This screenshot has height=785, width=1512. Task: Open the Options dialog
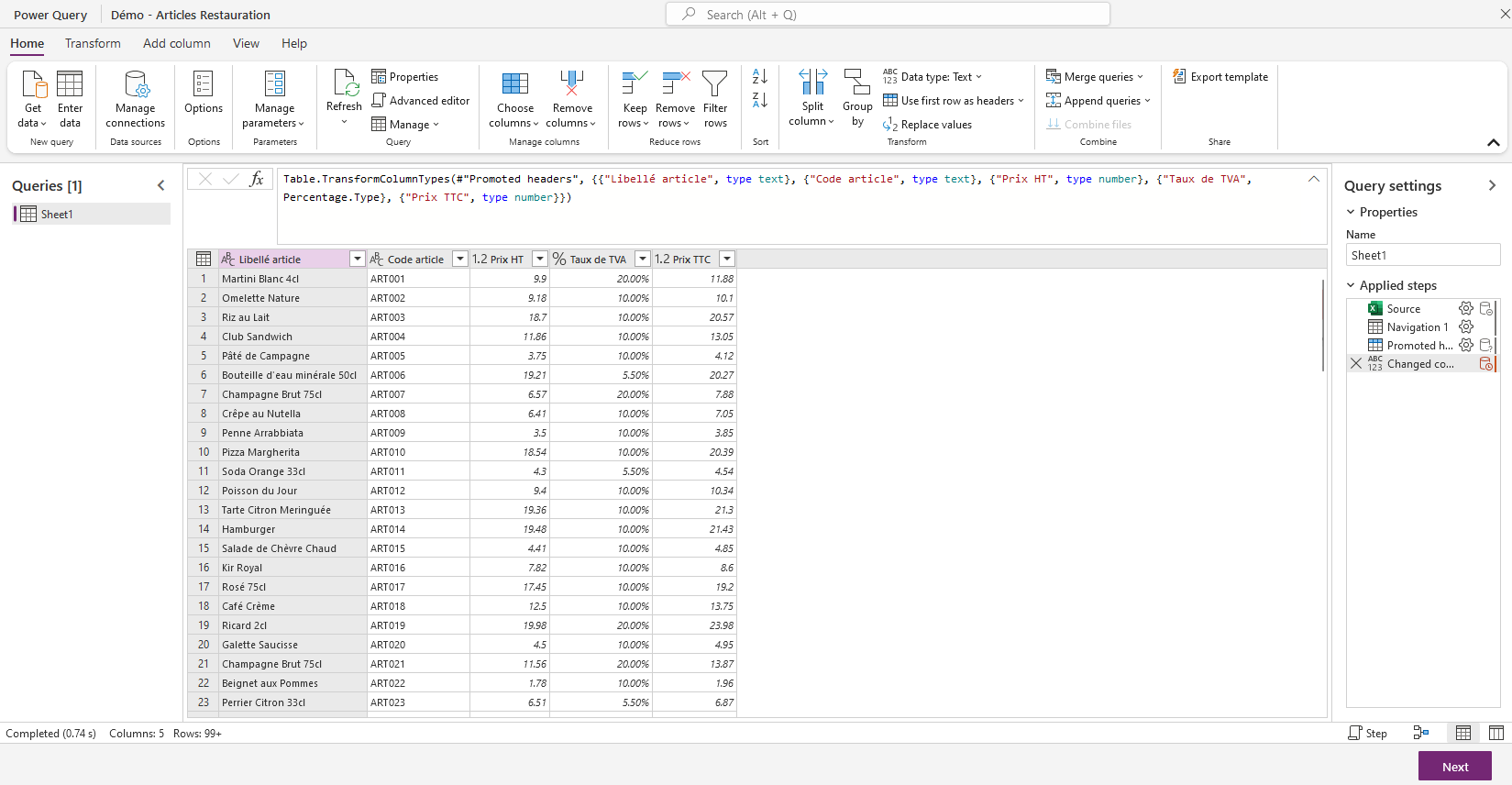coord(204,92)
